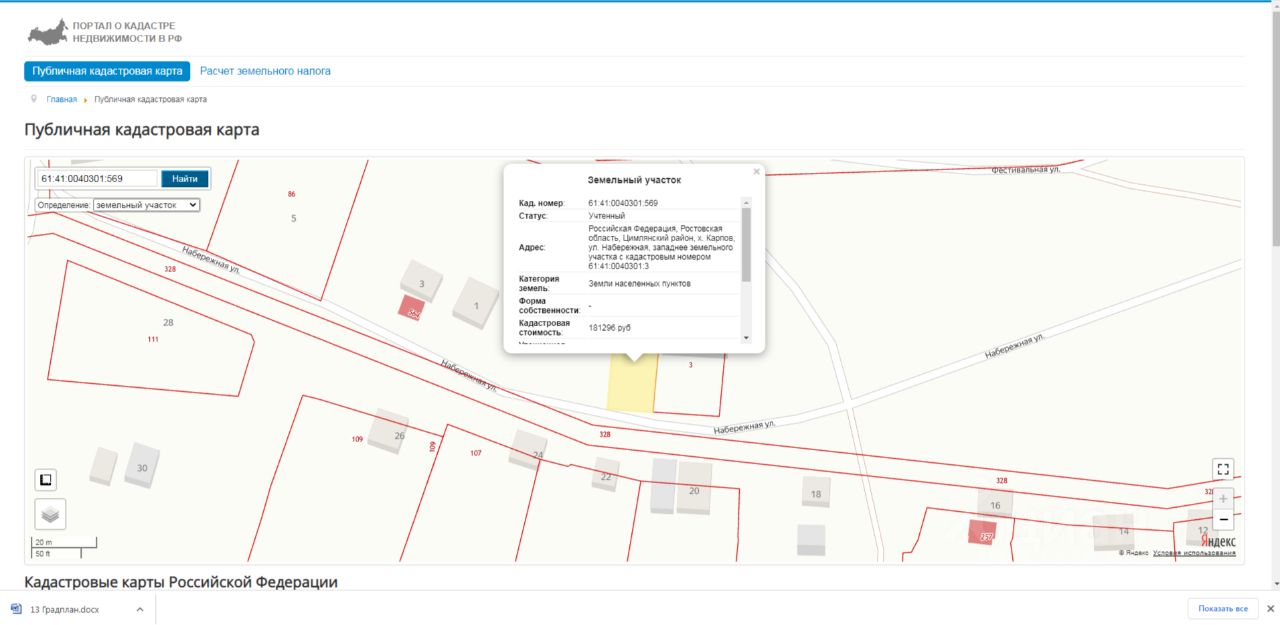Go to Главная breadcrumb link
Image resolution: width=1280 pixels, height=625 pixels.
pos(61,99)
